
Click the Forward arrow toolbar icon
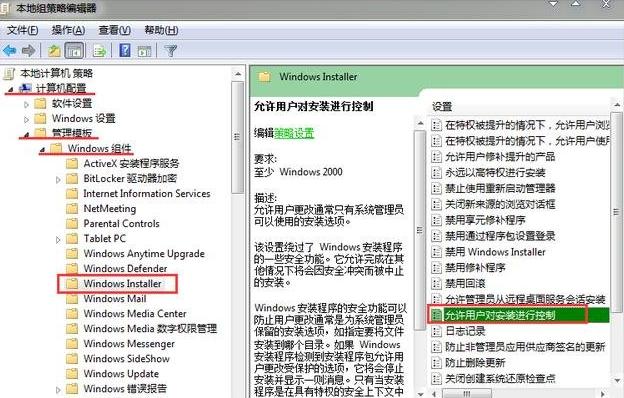coord(28,51)
